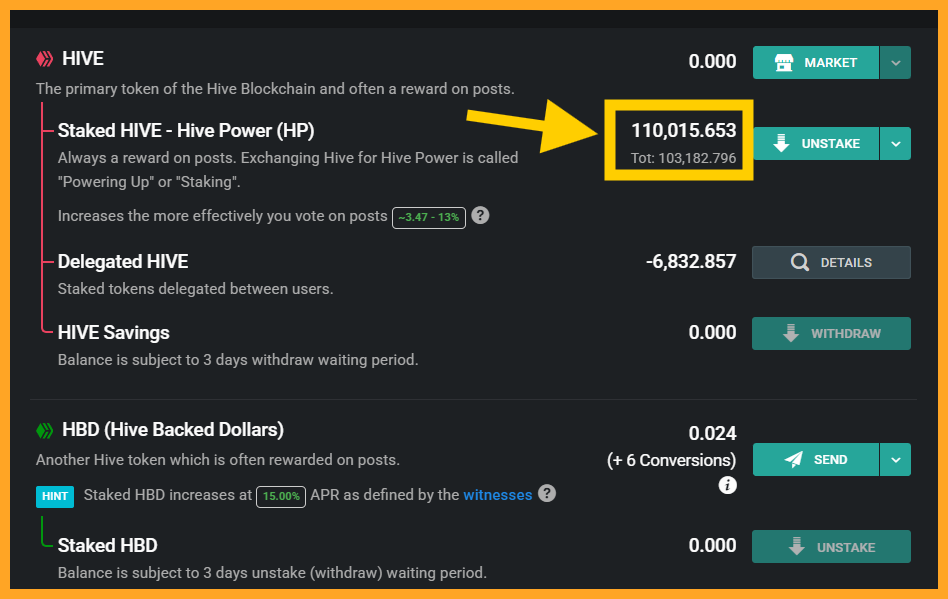Open the dropdown arrow next to Market
Image resolution: width=948 pixels, height=599 pixels.
coord(895,62)
